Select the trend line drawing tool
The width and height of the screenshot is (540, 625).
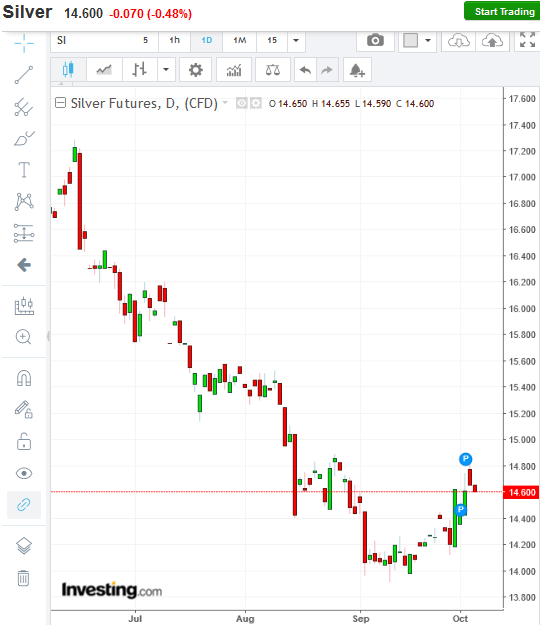point(24,75)
